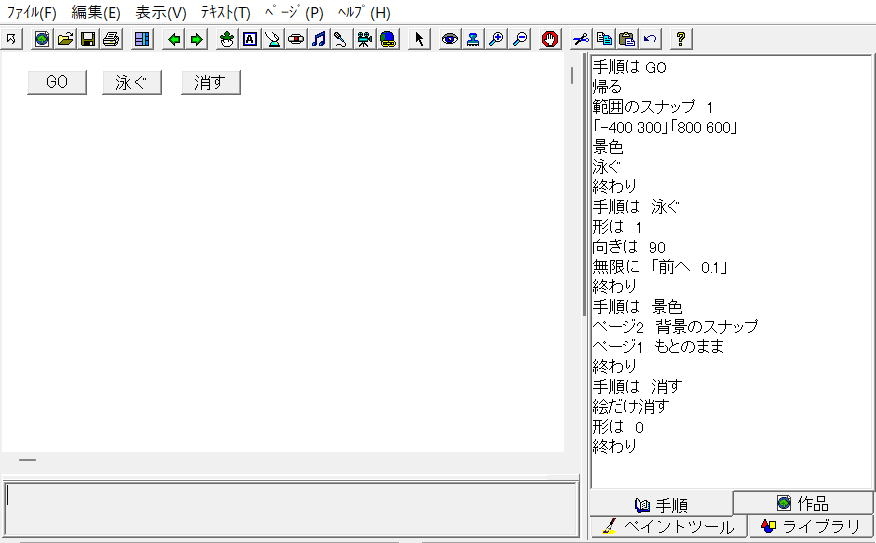Click the GO button on the page

click(57, 82)
